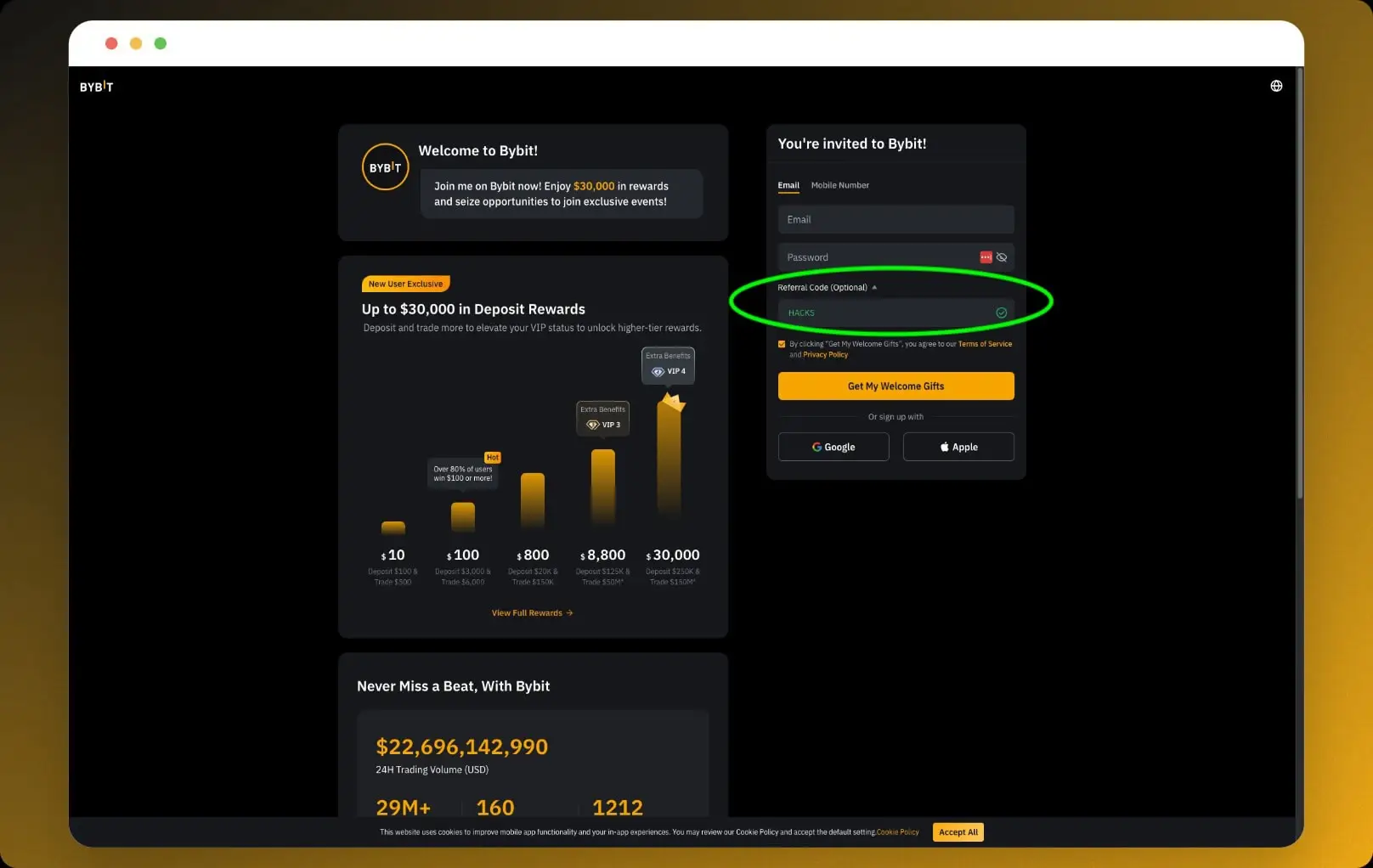Open the Terms of Service link
Image resolution: width=1373 pixels, height=868 pixels.
click(986, 344)
